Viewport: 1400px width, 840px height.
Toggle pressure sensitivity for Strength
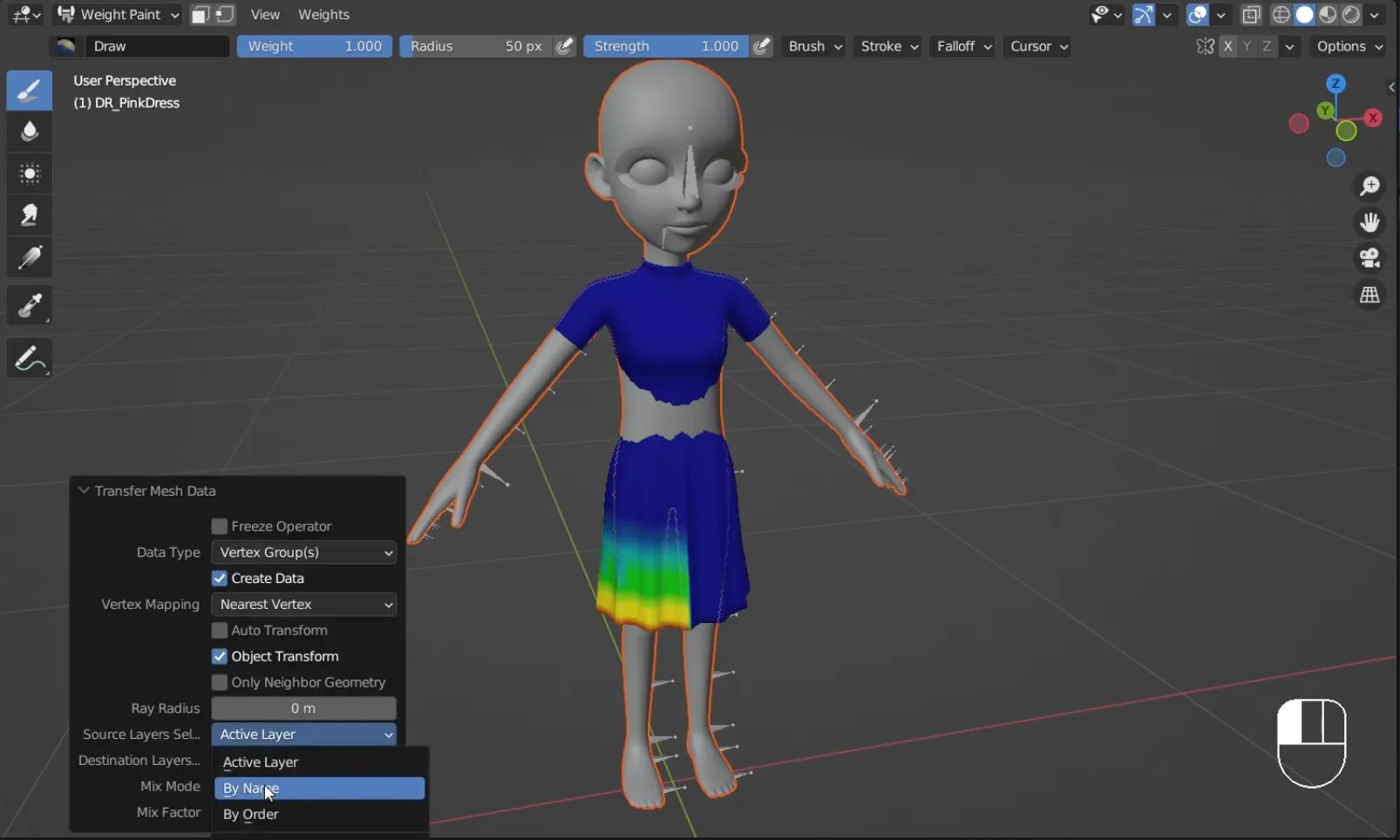762,46
